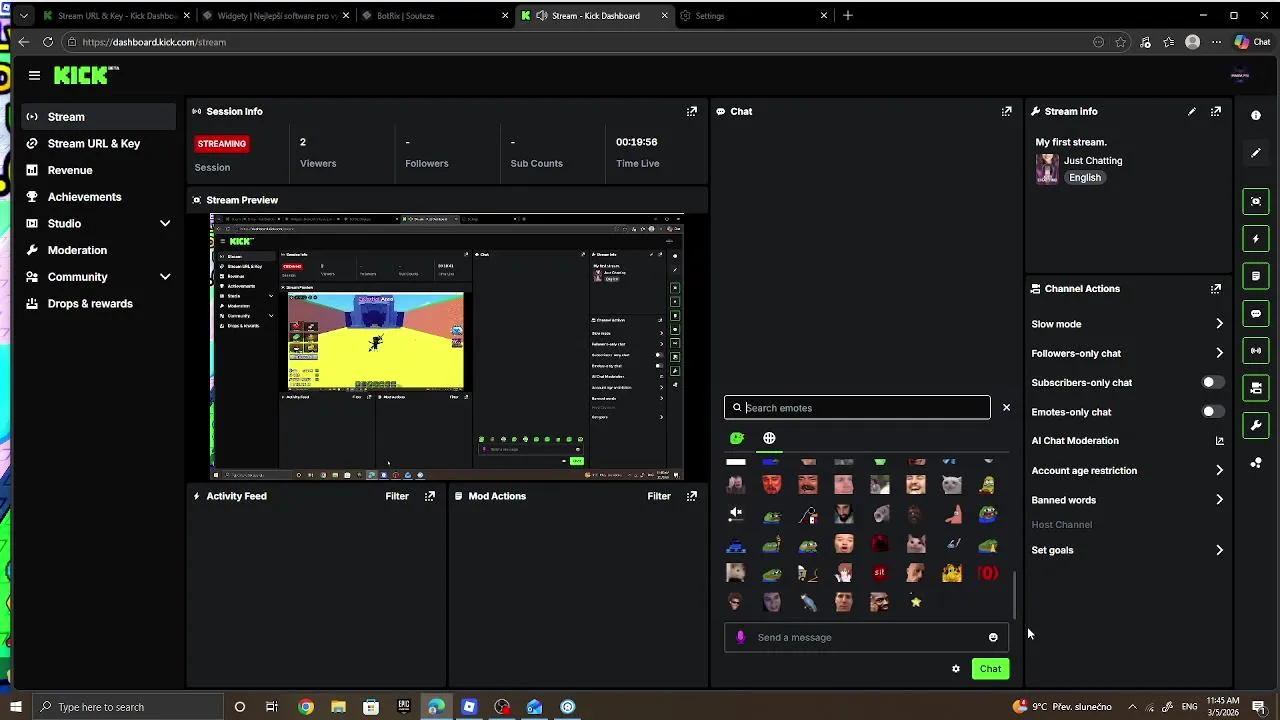Open Chrome from the Windows taskbar
The height and width of the screenshot is (720, 1280).
coord(306,707)
